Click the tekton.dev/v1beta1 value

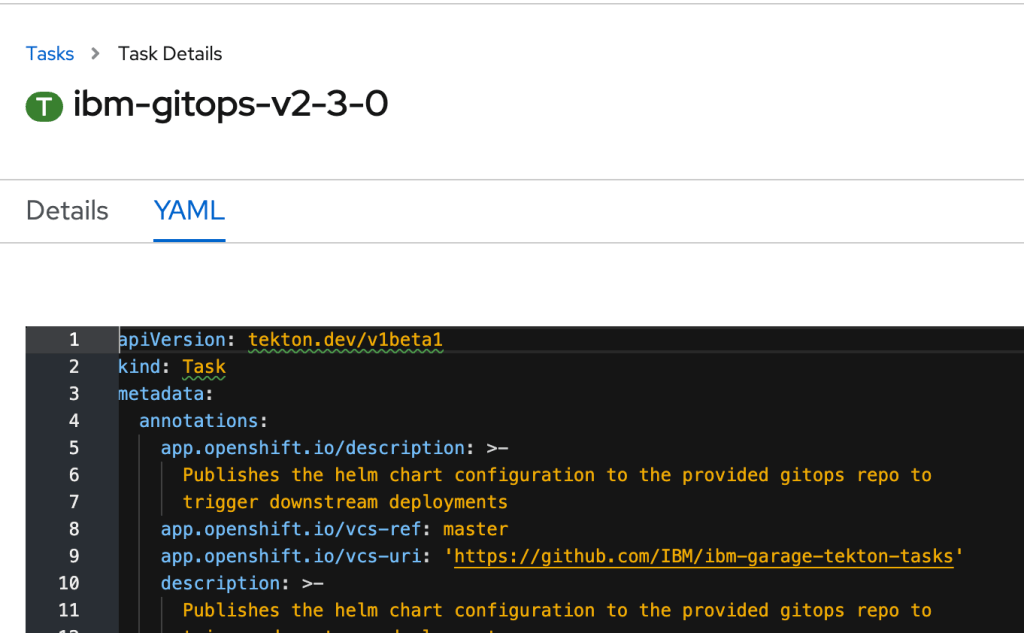[345, 340]
